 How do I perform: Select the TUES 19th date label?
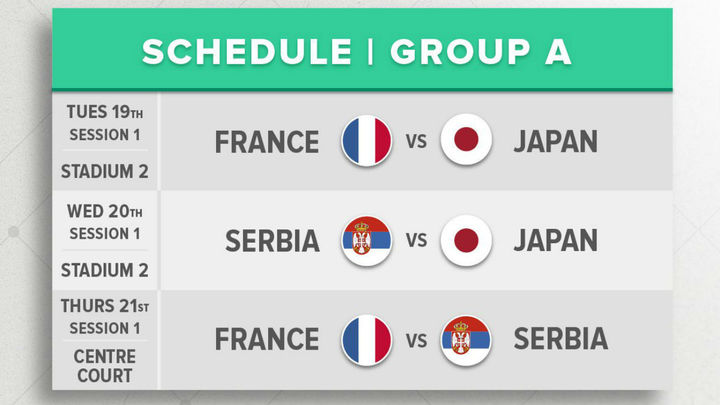point(104,111)
